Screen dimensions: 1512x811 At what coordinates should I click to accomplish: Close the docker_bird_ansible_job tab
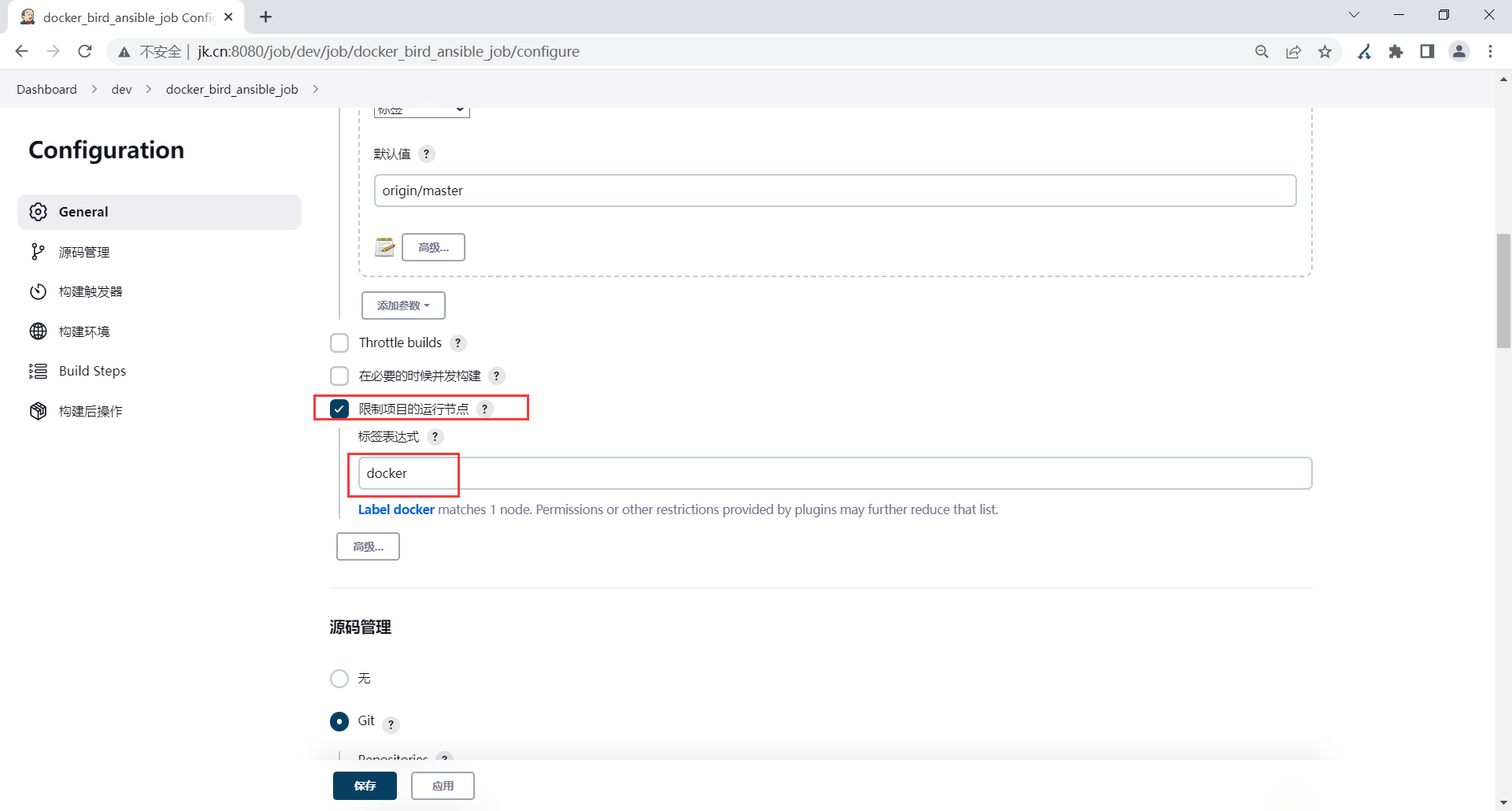coord(228,17)
